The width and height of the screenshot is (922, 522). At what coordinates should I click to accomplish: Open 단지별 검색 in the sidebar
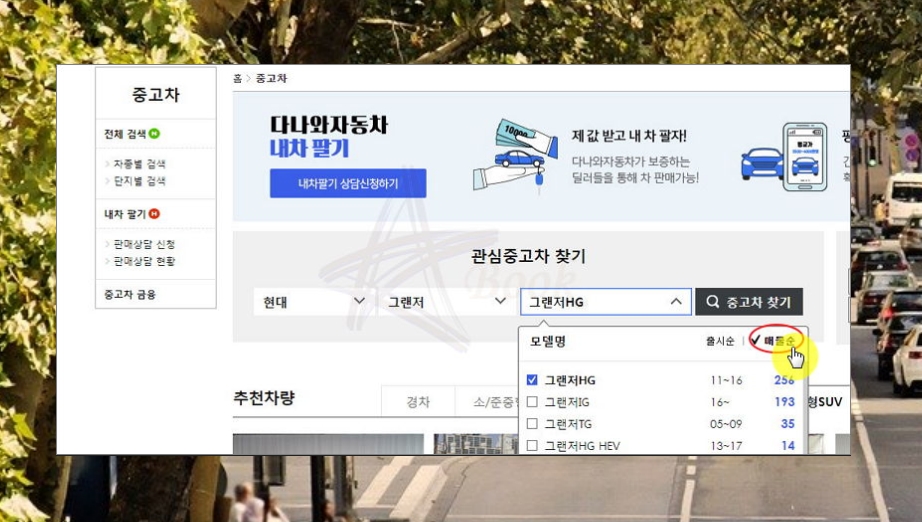(139, 180)
